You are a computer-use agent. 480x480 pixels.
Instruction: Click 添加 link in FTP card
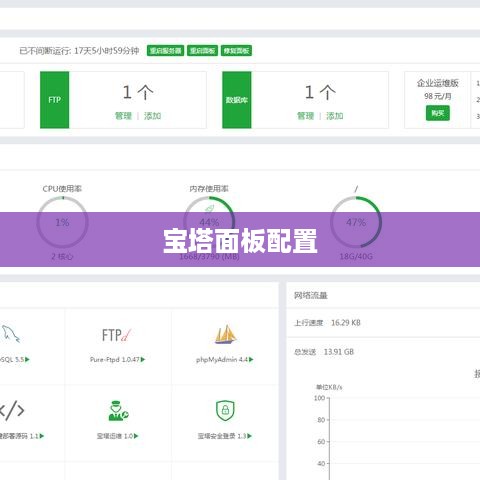tap(153, 116)
